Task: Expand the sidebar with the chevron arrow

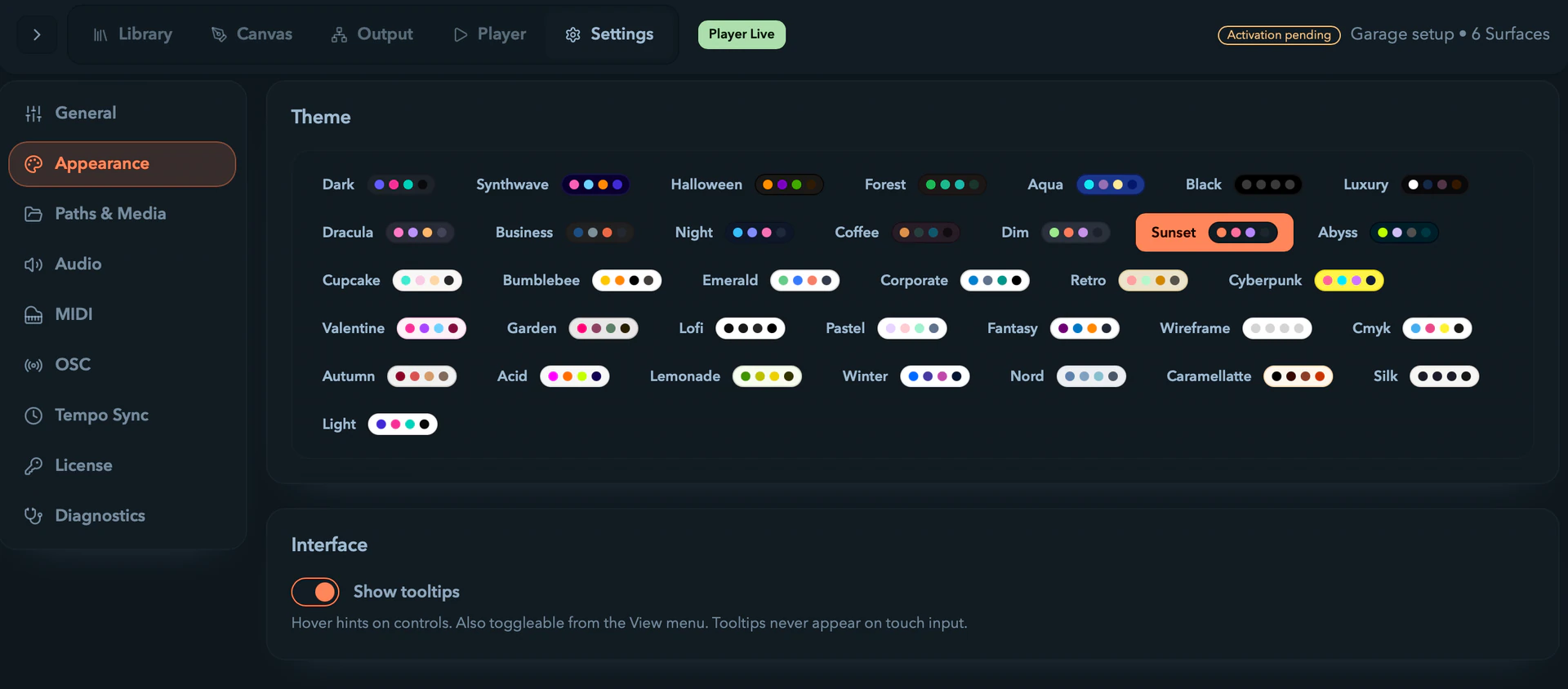Action: coord(37,35)
